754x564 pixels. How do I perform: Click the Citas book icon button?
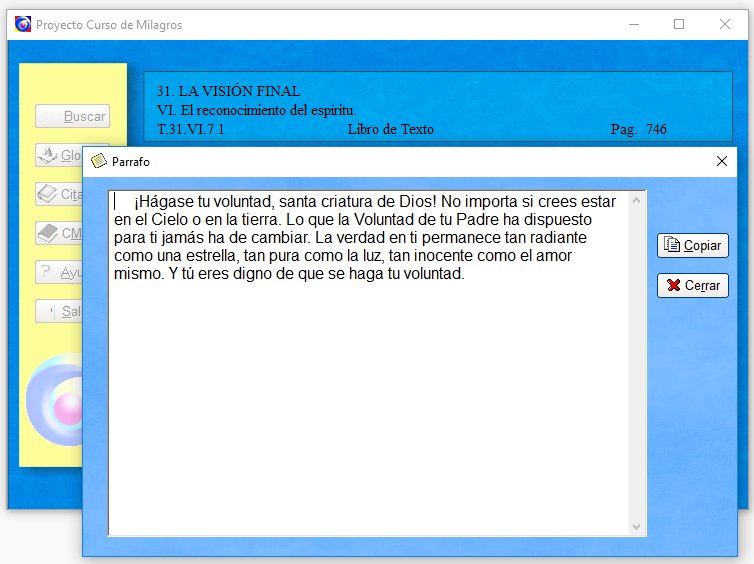59,194
